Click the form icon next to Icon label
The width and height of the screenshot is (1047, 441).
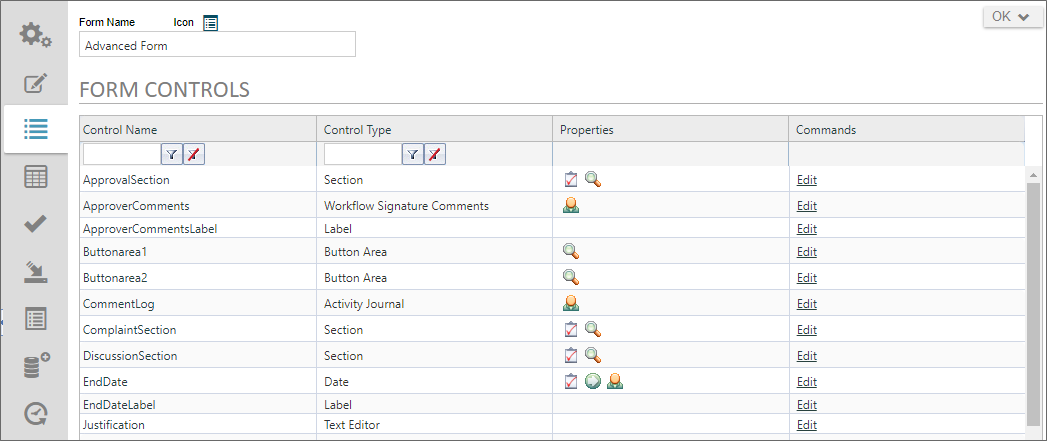[210, 22]
